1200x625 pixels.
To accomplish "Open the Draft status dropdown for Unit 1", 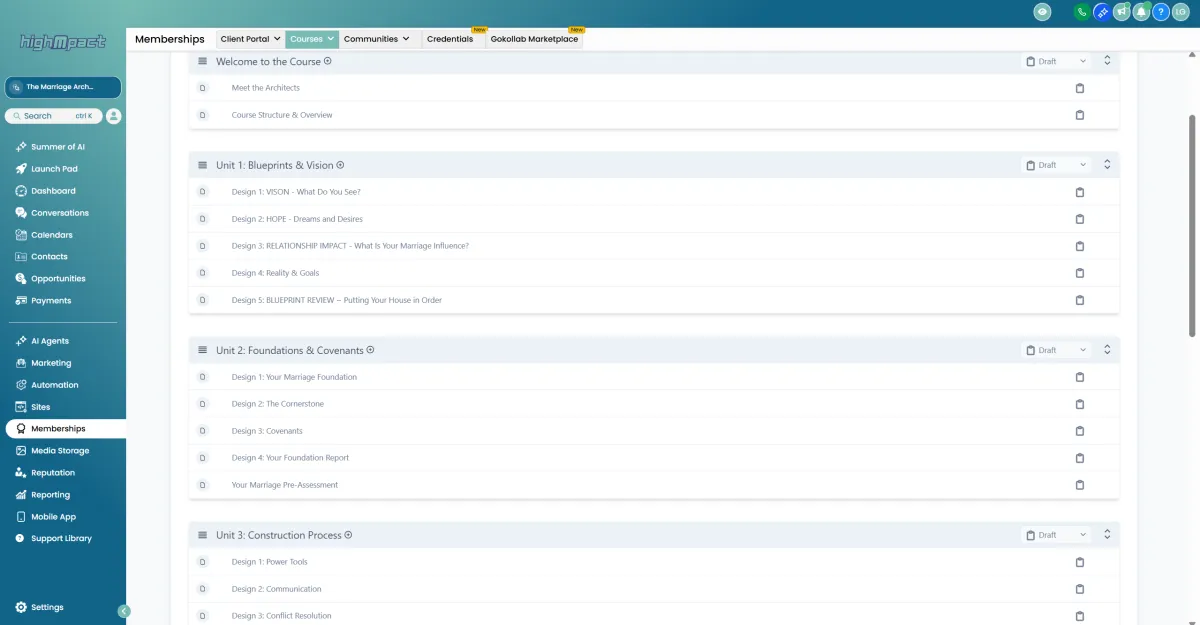I will [x=1056, y=165].
